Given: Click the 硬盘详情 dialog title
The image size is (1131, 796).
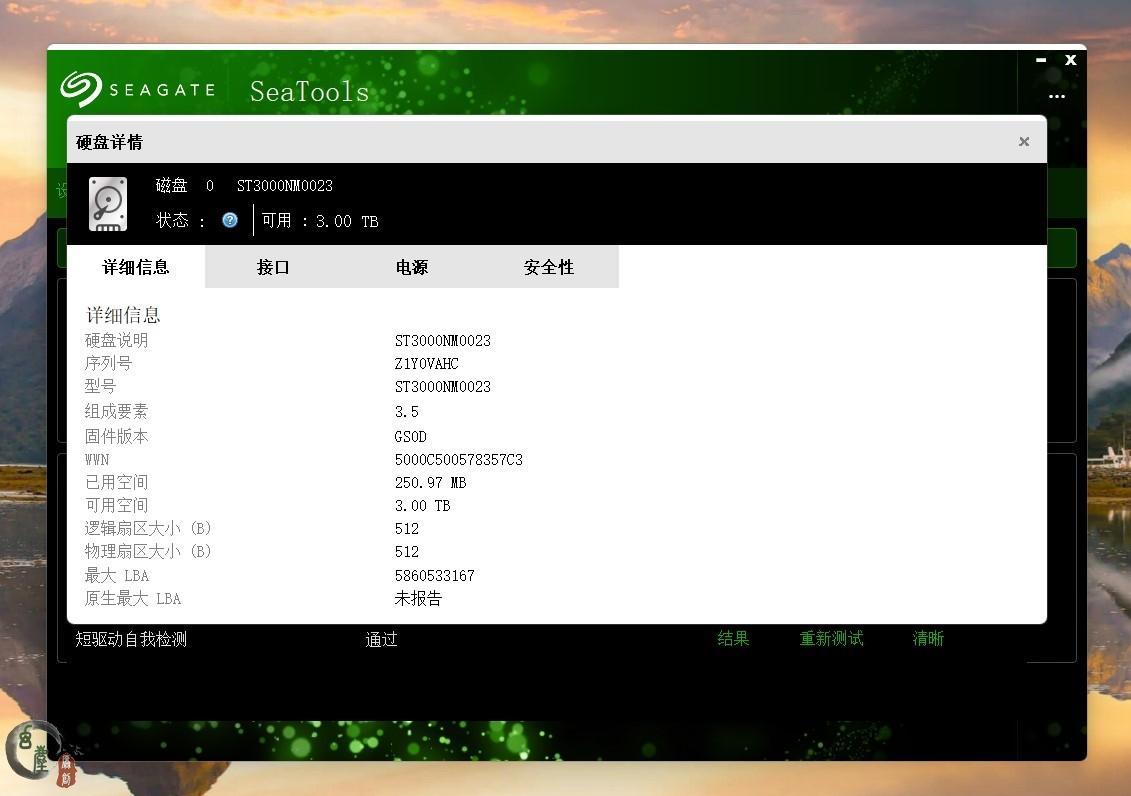Looking at the screenshot, I should coord(110,142).
